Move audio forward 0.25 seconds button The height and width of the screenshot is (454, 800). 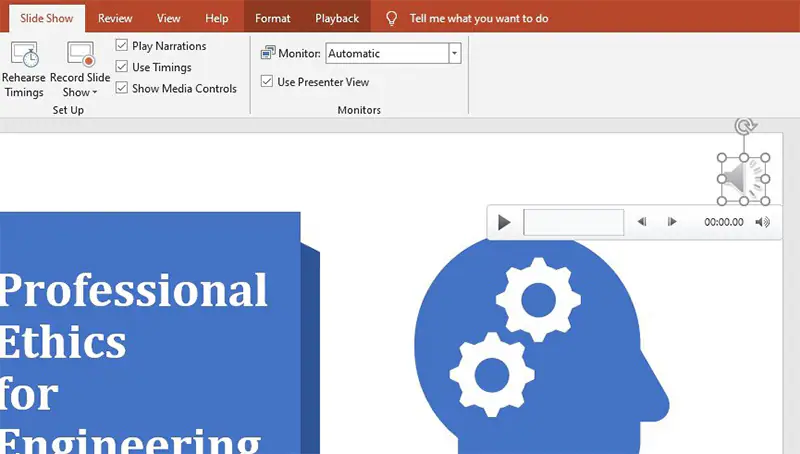[x=672, y=221]
